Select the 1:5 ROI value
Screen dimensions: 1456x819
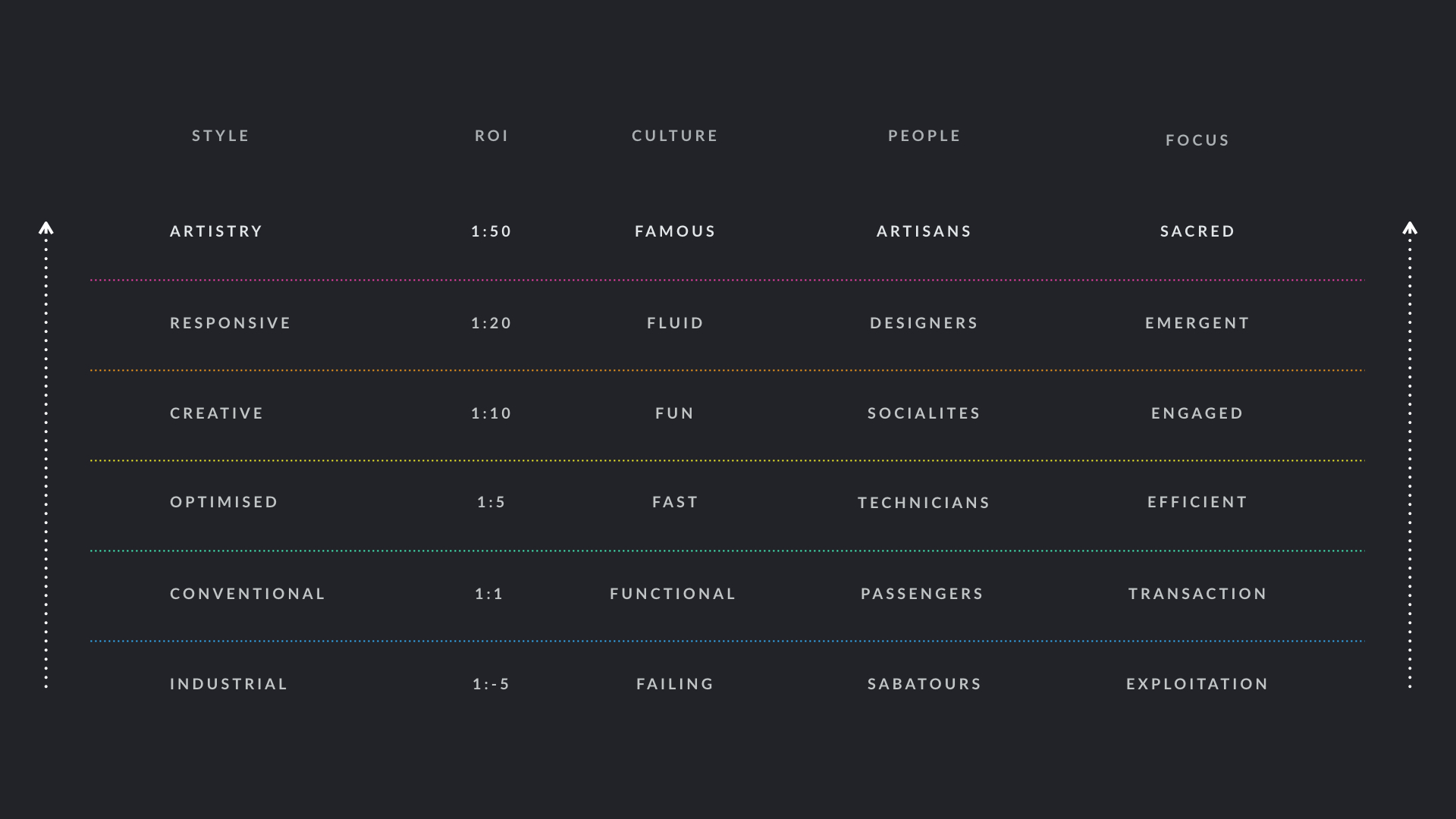[491, 502]
